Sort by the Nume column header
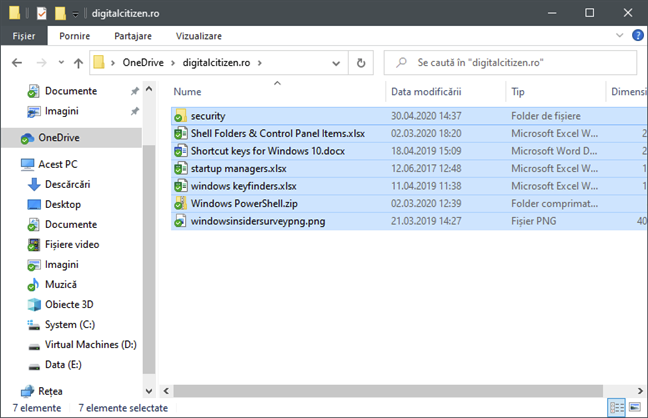The height and width of the screenshot is (418, 648). [x=187, y=92]
